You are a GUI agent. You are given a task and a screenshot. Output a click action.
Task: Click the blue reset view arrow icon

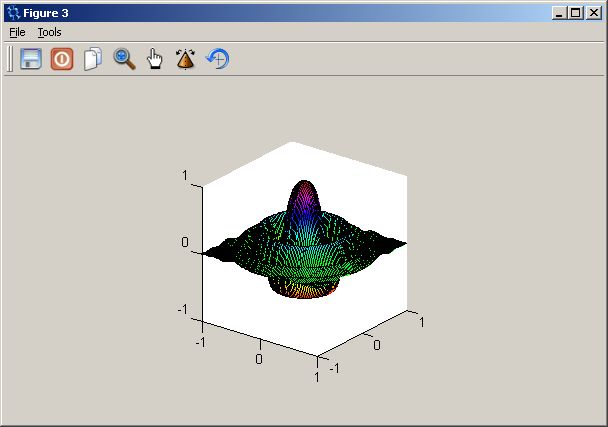(218, 59)
